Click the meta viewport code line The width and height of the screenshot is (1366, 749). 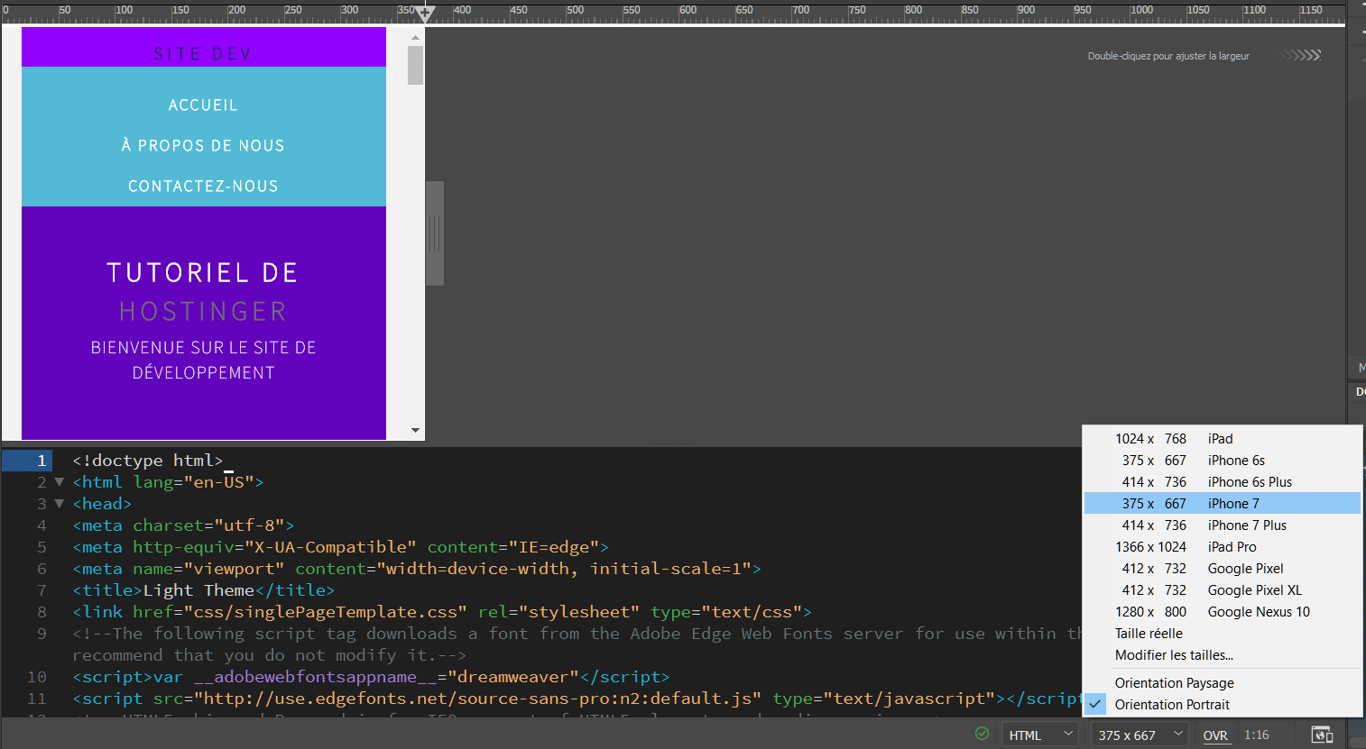(x=417, y=569)
